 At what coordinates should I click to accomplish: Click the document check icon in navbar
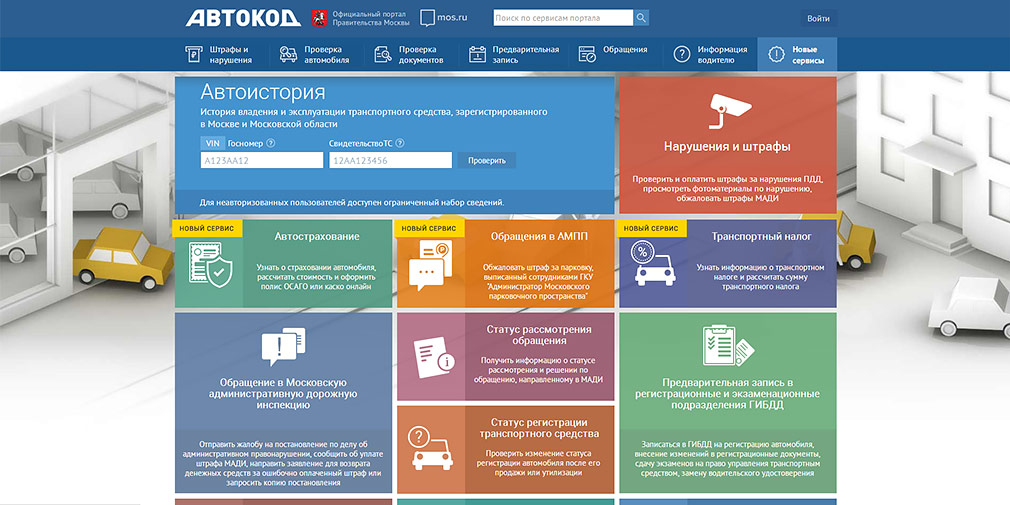(x=383, y=55)
